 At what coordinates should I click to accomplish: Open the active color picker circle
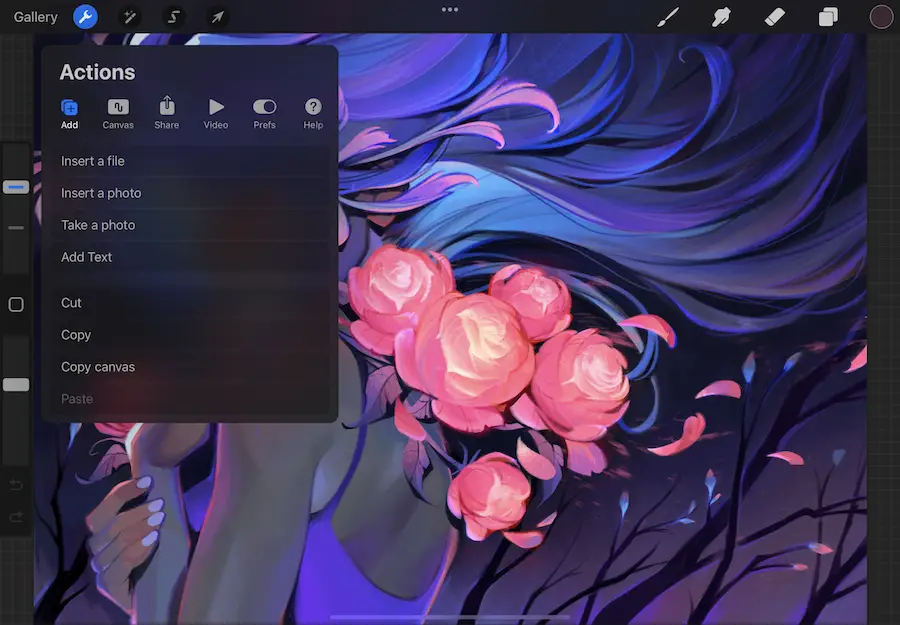pos(881,17)
